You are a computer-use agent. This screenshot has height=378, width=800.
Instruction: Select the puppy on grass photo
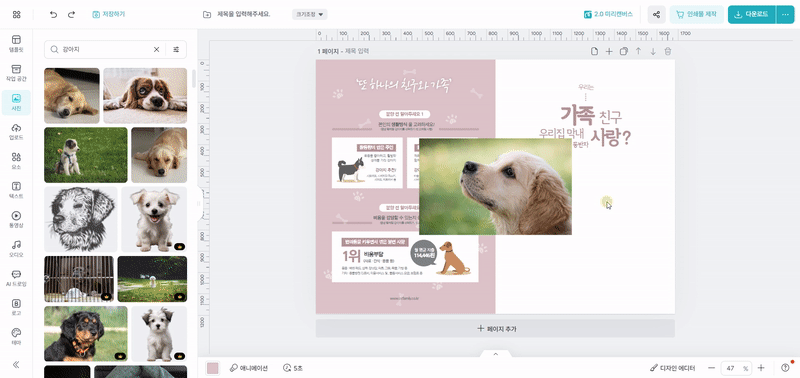[86, 155]
